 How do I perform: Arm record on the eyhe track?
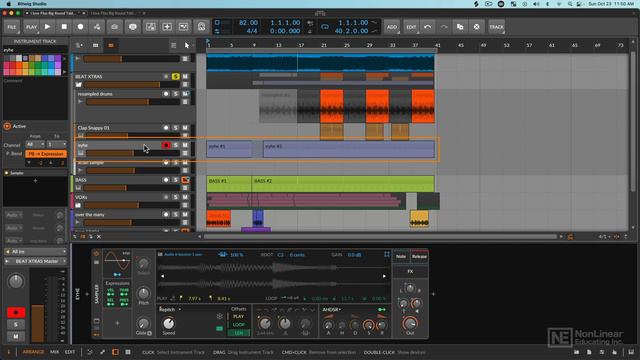(166, 145)
